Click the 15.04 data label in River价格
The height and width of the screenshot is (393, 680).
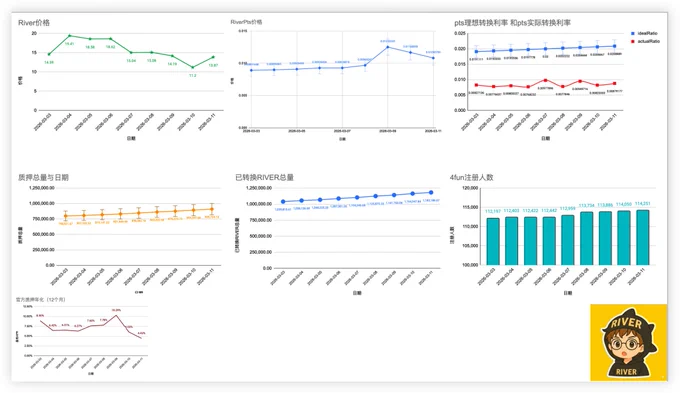[x=131, y=61]
